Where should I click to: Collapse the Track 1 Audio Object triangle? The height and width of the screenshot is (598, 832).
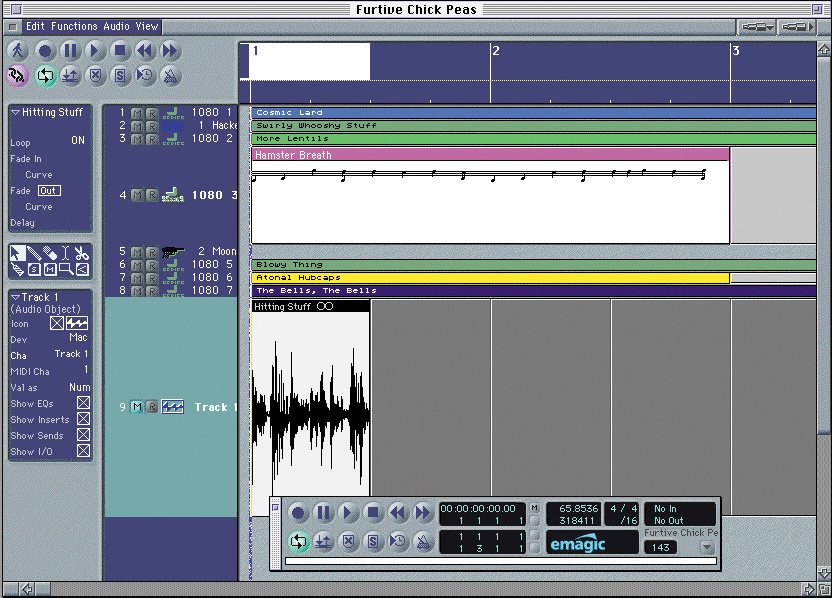pyautogui.click(x=15, y=297)
